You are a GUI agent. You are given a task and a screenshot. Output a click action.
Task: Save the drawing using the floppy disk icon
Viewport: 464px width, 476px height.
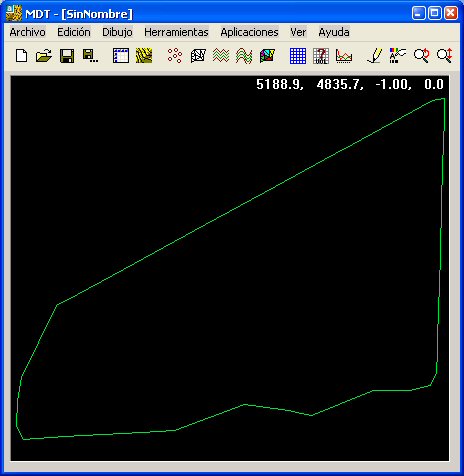(67, 56)
